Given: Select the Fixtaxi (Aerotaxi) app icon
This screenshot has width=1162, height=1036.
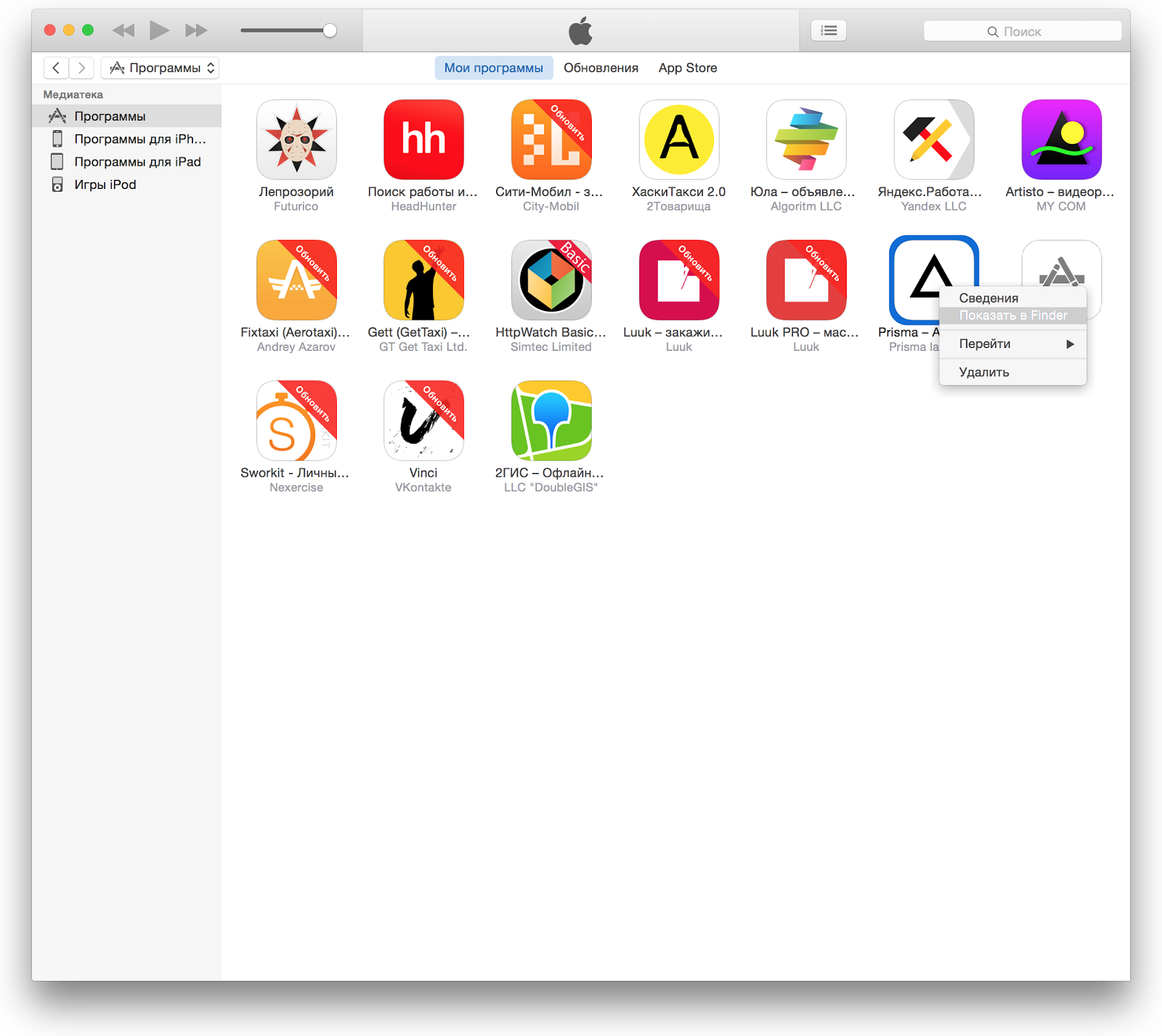Looking at the screenshot, I should (296, 280).
